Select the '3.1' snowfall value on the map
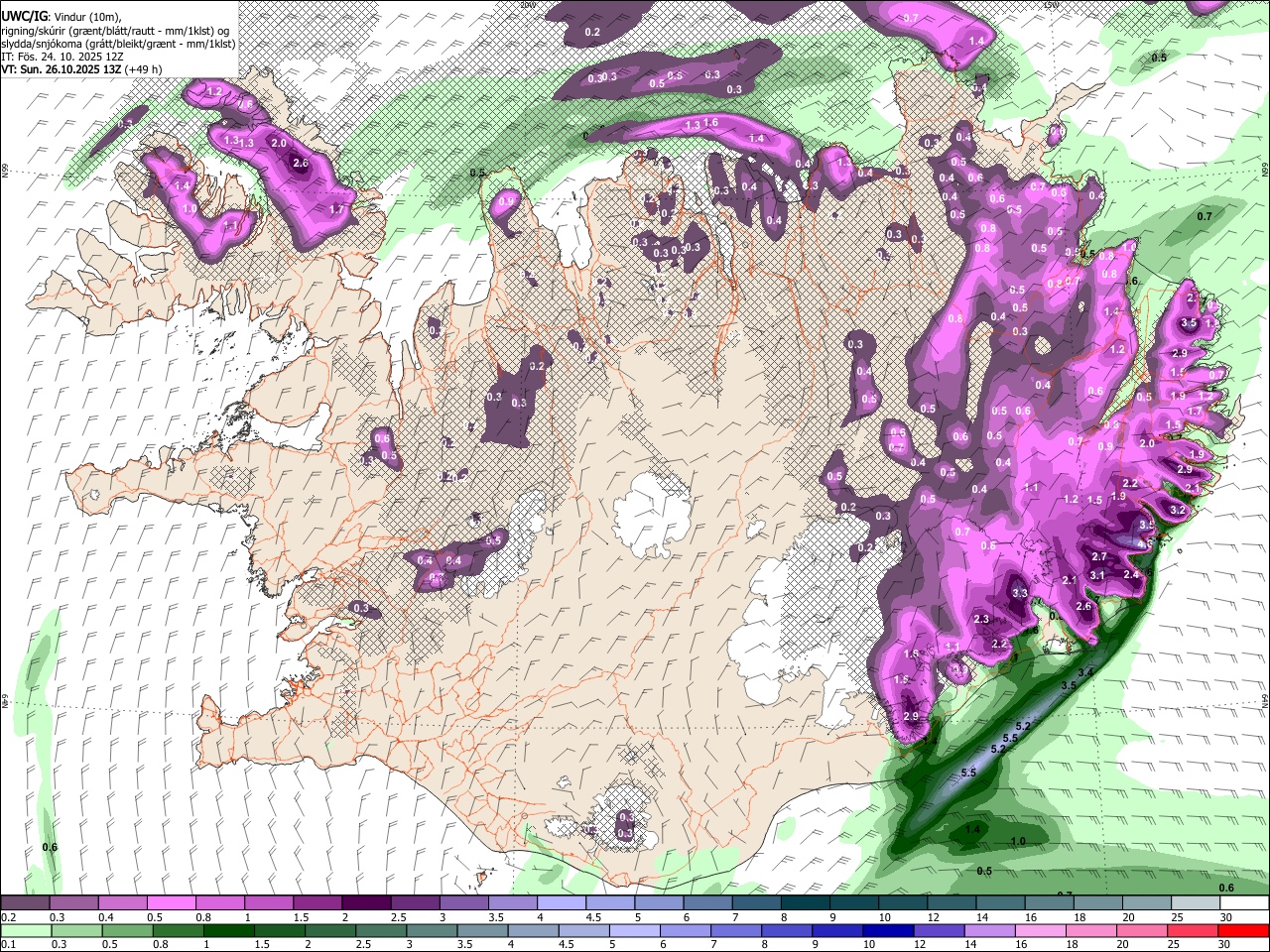The image size is (1270, 952). pyautogui.click(x=1097, y=575)
